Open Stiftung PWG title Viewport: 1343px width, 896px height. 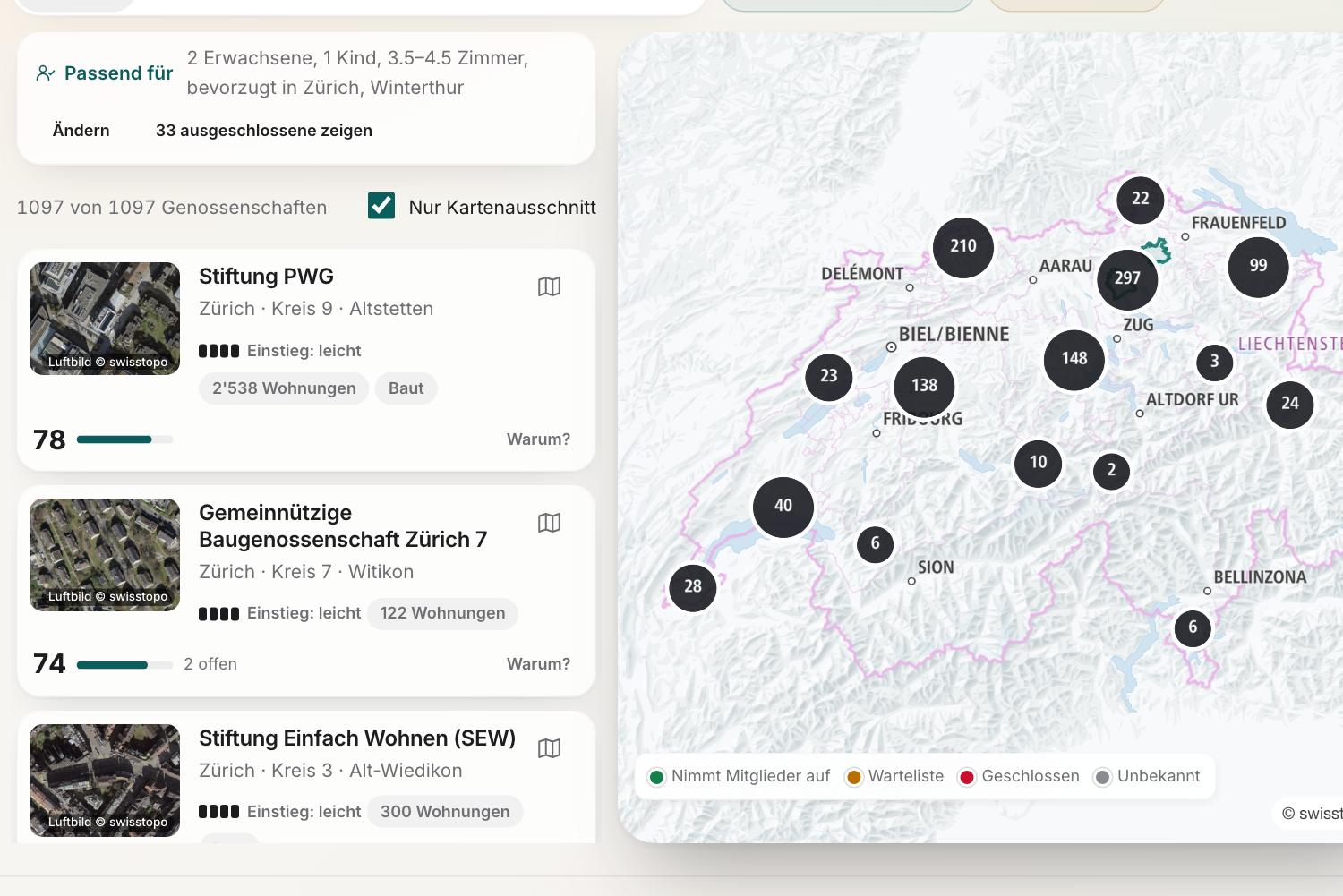click(x=266, y=277)
